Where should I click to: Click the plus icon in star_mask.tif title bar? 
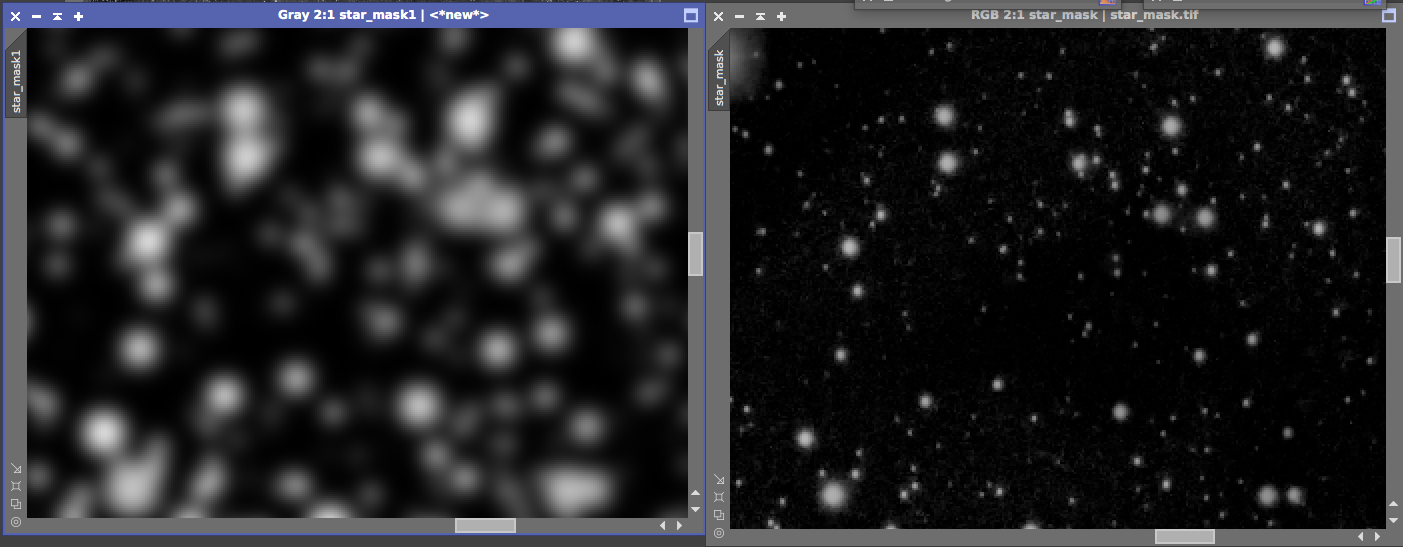(782, 16)
